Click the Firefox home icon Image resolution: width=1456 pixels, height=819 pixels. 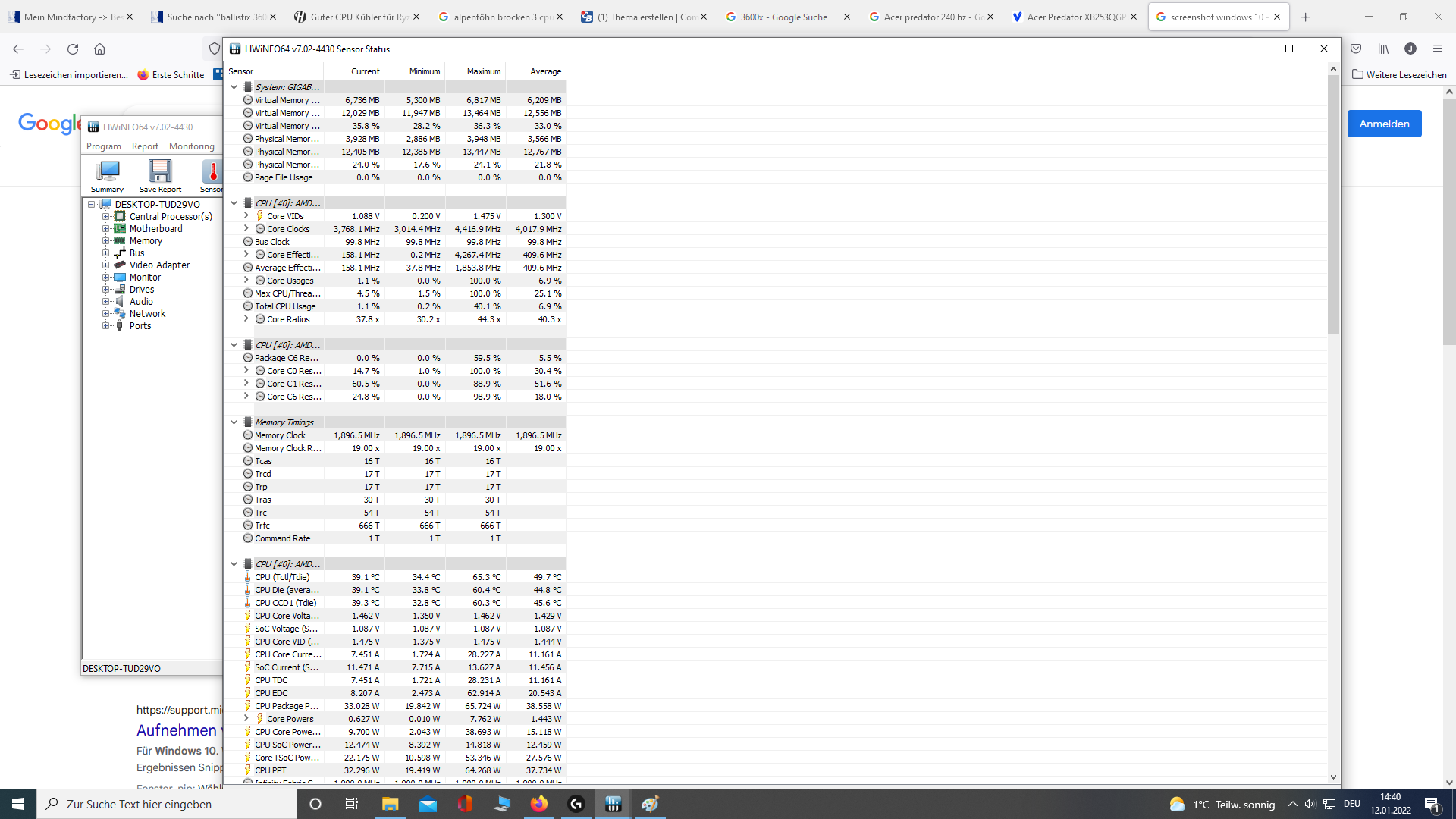pos(99,49)
